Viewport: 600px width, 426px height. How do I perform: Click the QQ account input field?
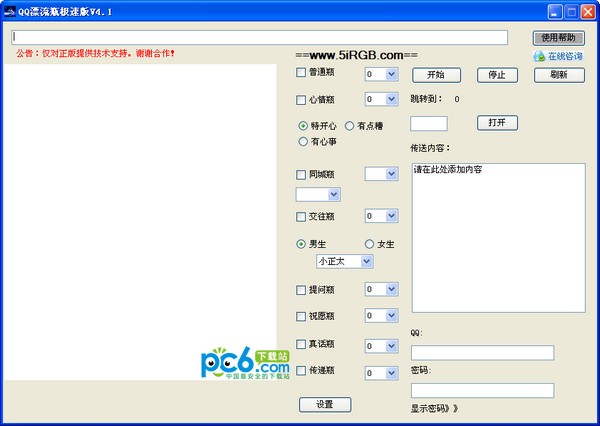tap(482, 353)
